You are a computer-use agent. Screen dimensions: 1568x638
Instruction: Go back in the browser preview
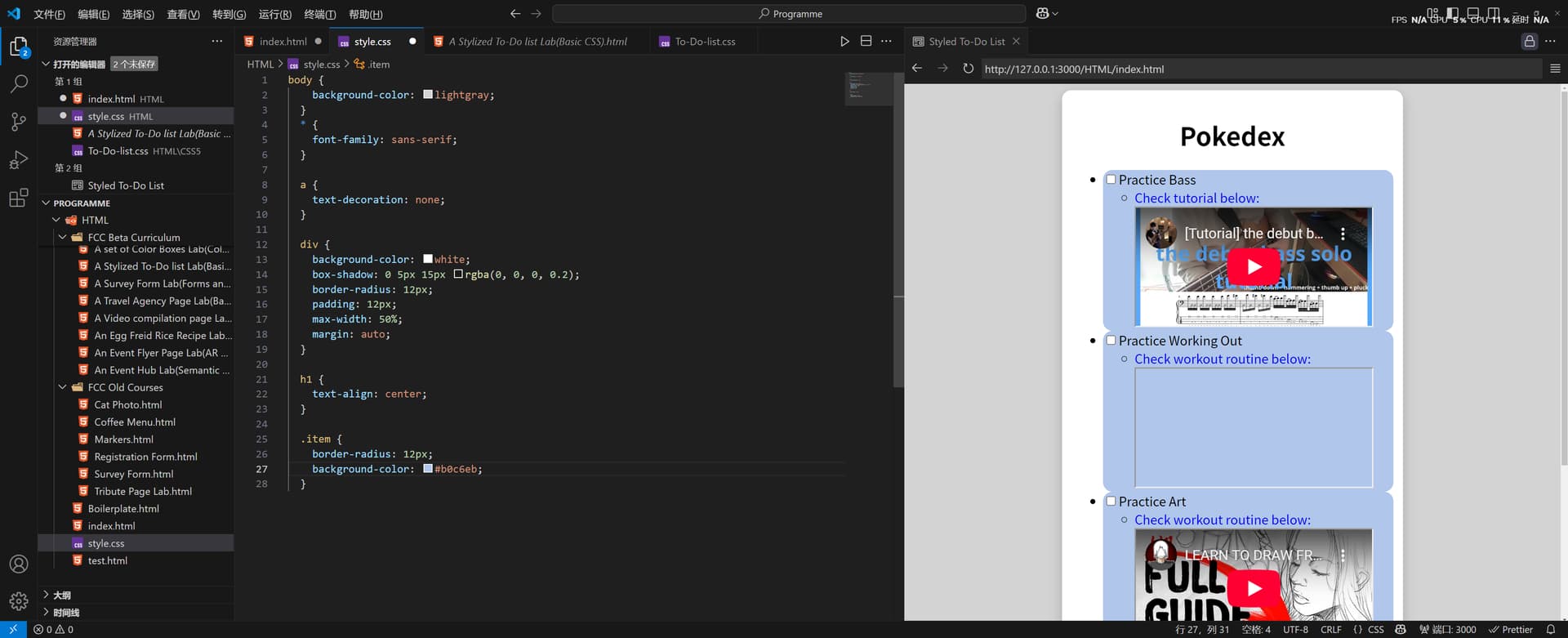917,69
